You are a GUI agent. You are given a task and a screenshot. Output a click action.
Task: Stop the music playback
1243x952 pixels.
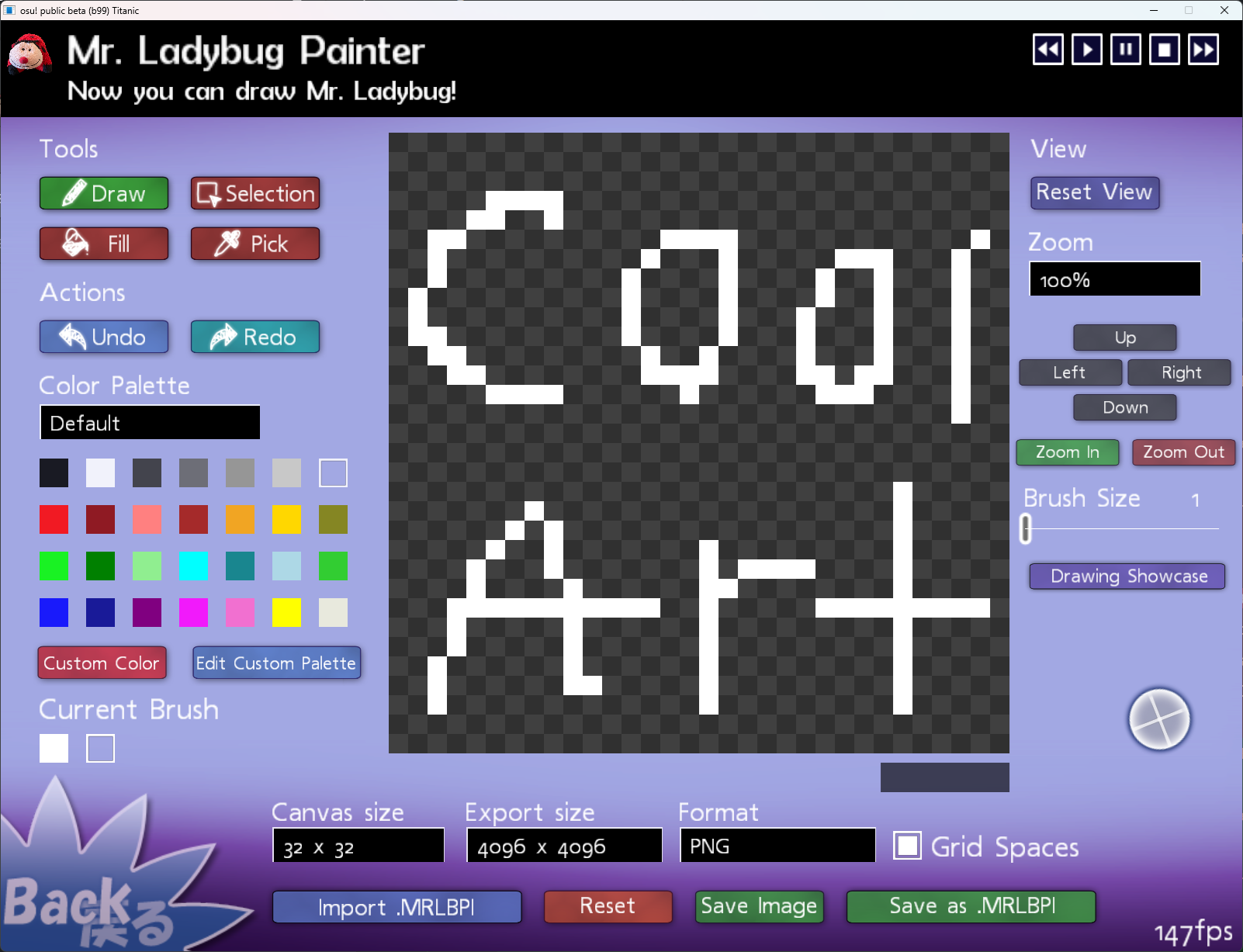tap(1164, 50)
